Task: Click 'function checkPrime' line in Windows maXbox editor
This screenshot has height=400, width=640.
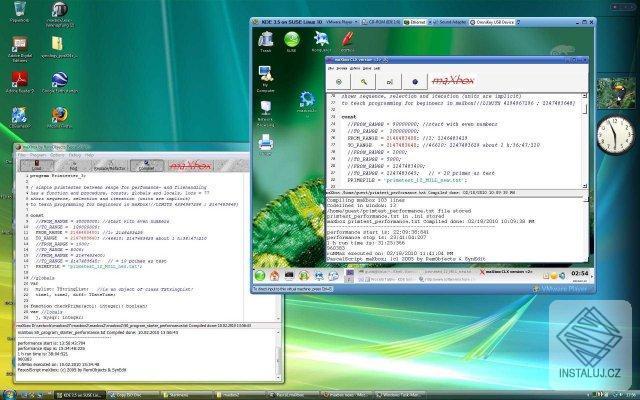Action: (89, 306)
